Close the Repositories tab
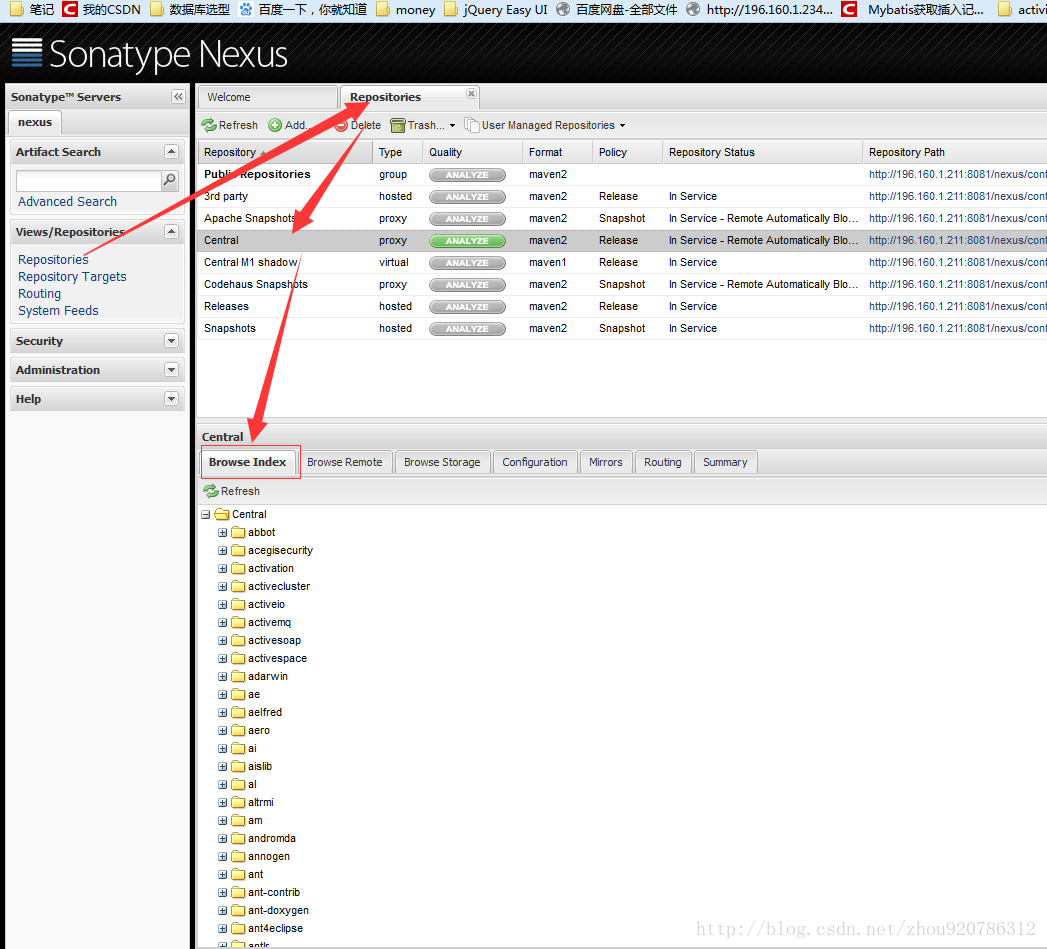The height and width of the screenshot is (949, 1047). [471, 93]
